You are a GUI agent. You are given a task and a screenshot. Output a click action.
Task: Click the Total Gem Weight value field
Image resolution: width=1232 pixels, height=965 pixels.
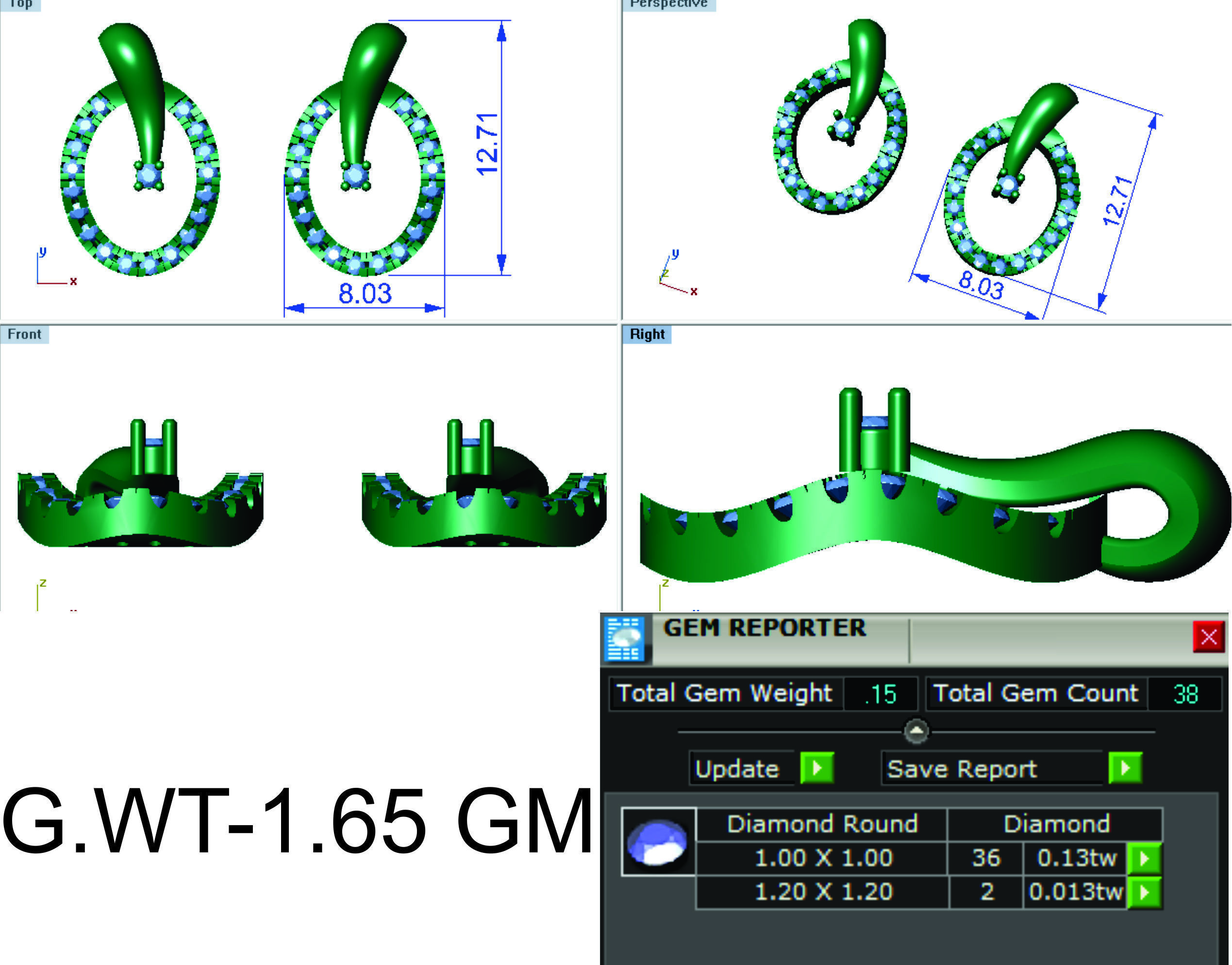pos(880,694)
